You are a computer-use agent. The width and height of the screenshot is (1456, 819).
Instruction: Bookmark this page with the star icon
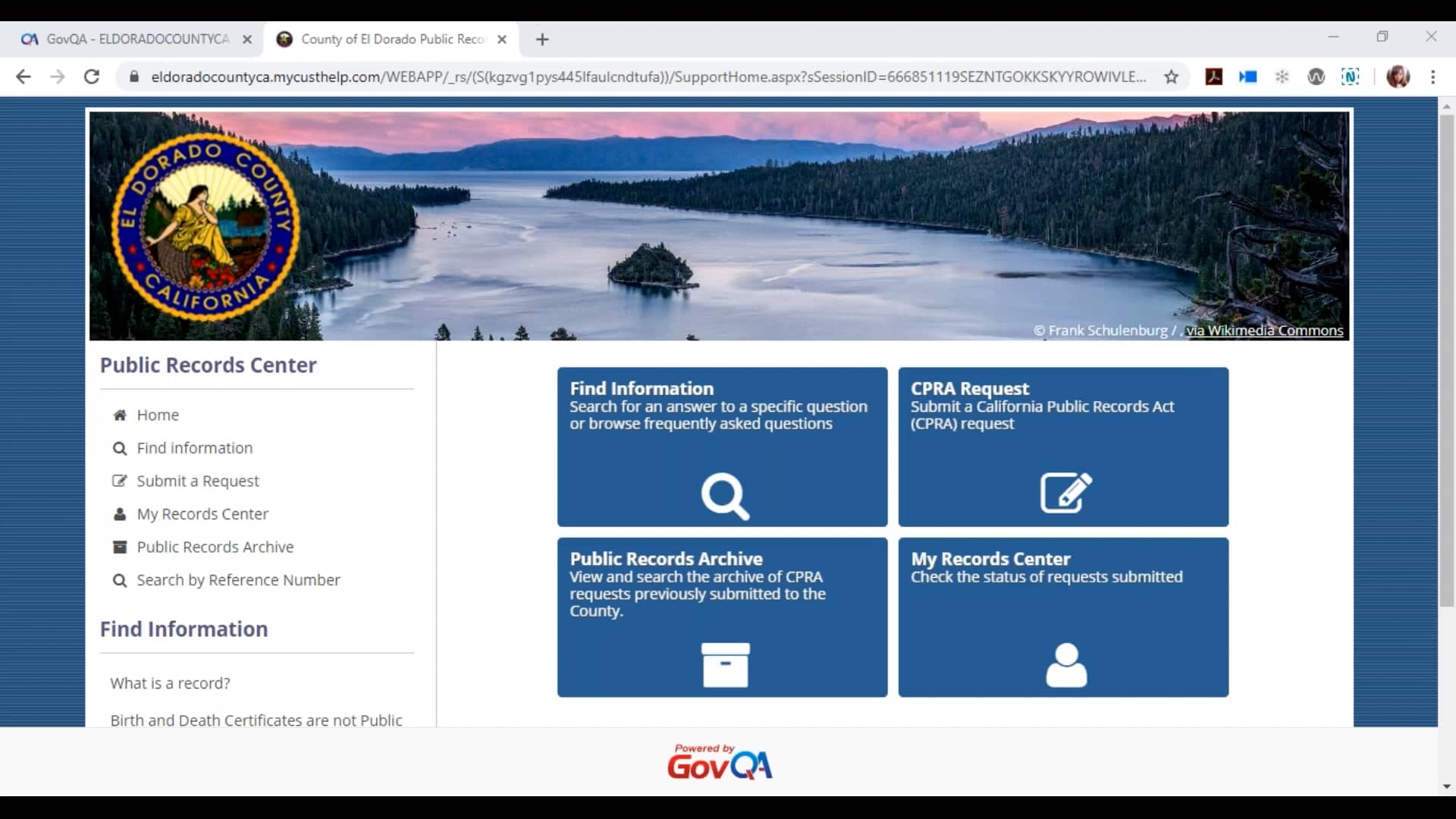tap(1172, 77)
